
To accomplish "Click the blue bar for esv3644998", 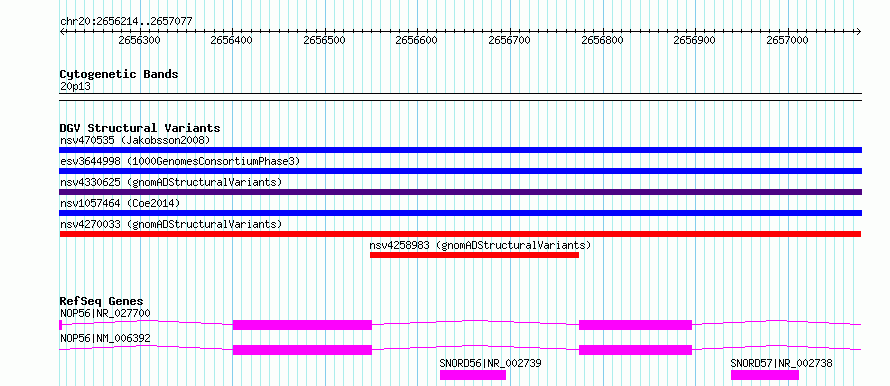I will (x=460, y=171).
